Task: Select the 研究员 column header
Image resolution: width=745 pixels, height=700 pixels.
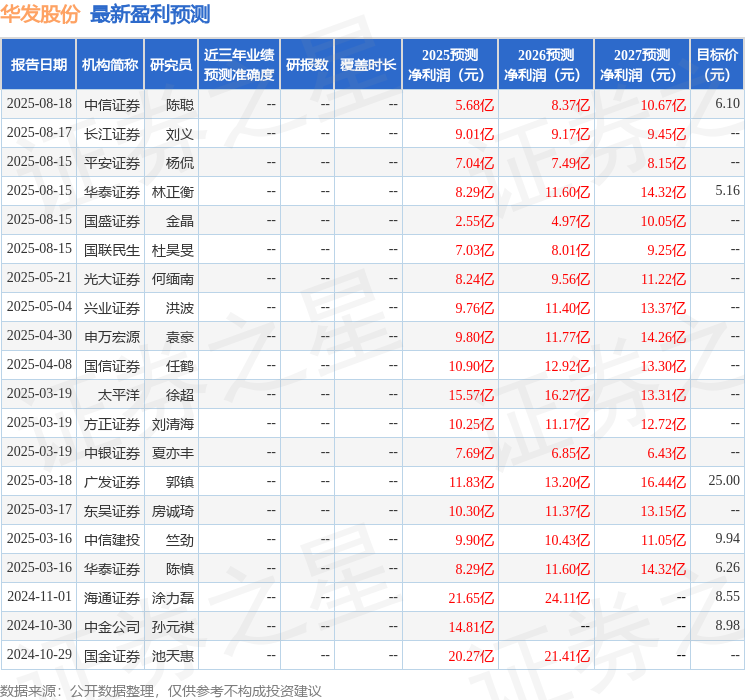Action: 171,65
